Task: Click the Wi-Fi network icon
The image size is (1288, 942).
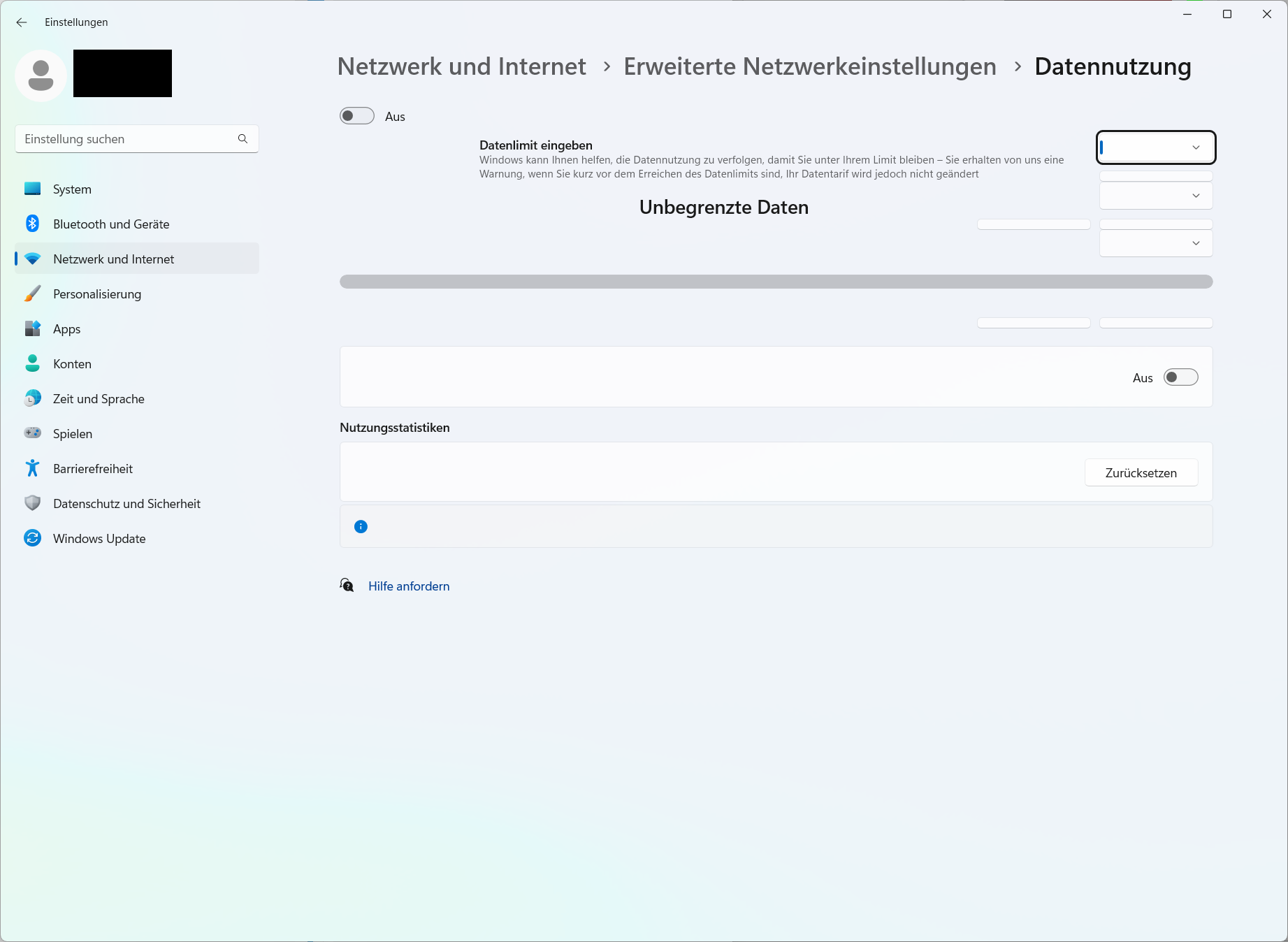Action: [x=32, y=259]
